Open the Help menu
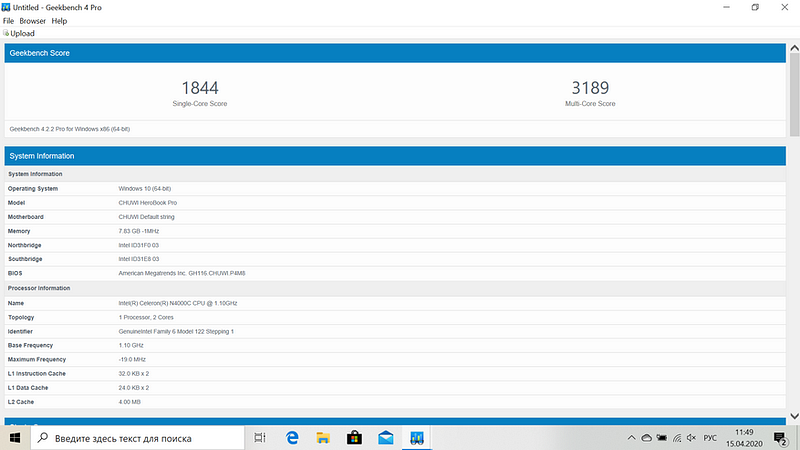This screenshot has height=450, width=800. pyautogui.click(x=59, y=21)
